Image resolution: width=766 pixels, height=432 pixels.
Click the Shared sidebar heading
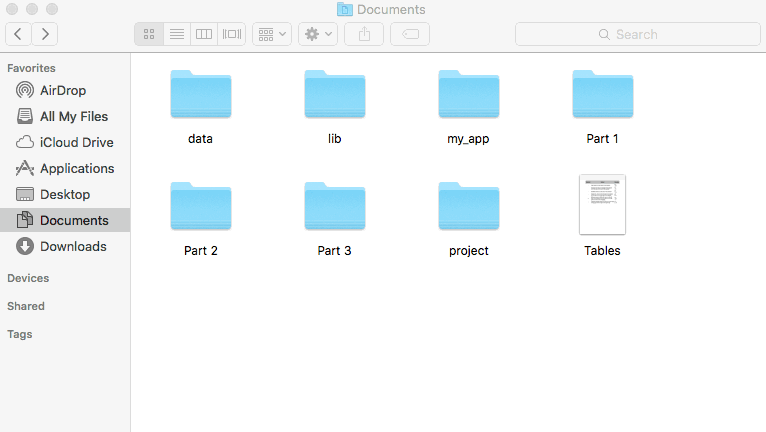pyautogui.click(x=26, y=306)
